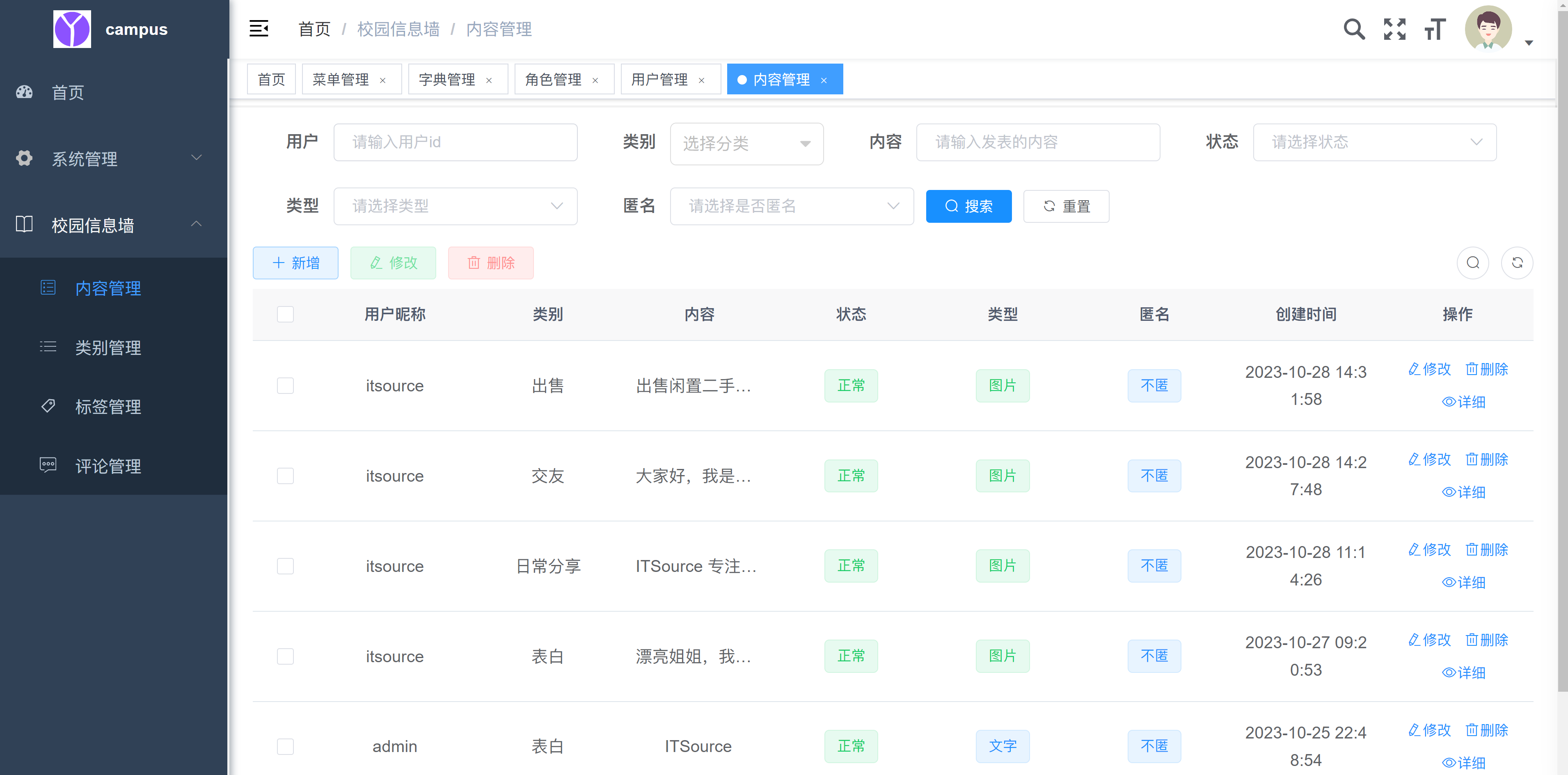
Task: Click 删除 on the 出售 row
Action: pyautogui.click(x=1486, y=369)
